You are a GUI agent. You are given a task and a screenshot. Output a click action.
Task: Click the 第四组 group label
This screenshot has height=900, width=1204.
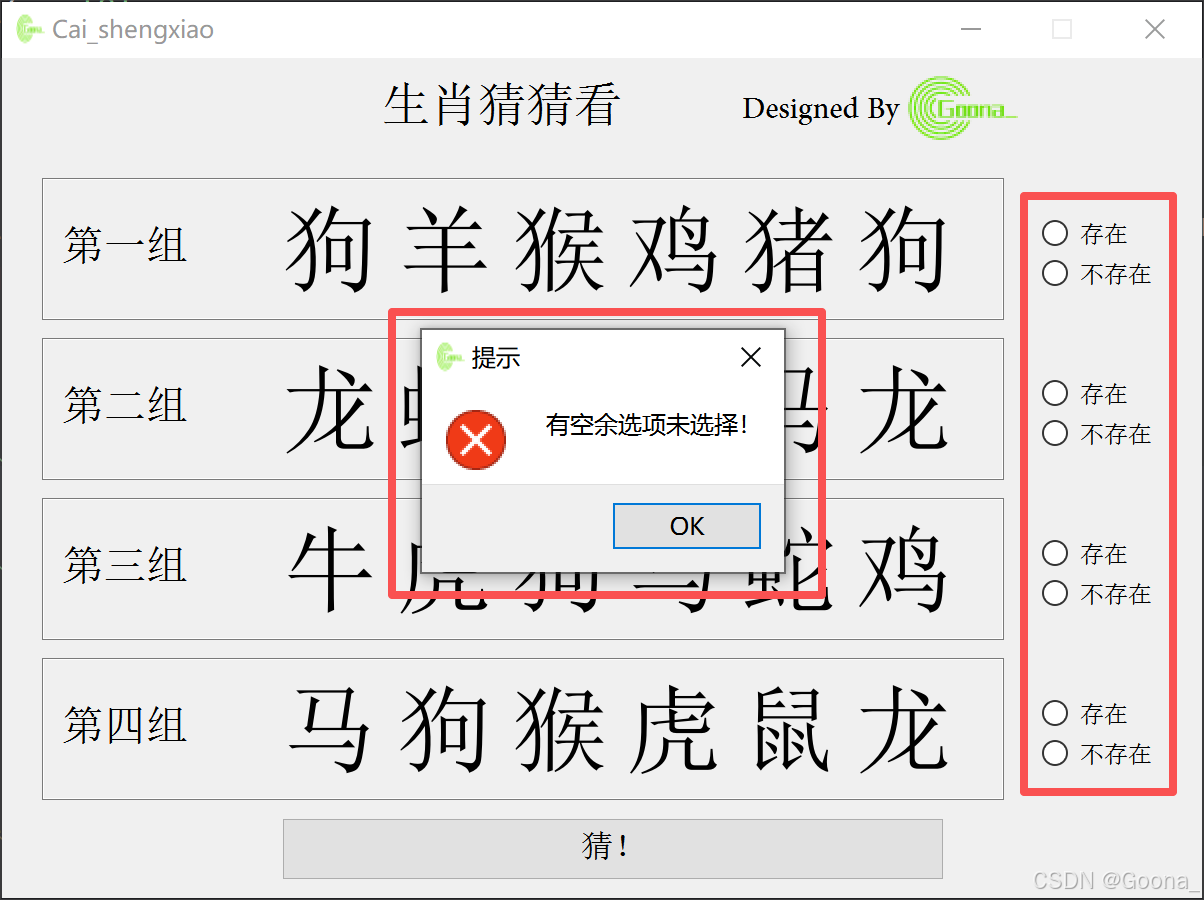(x=126, y=725)
